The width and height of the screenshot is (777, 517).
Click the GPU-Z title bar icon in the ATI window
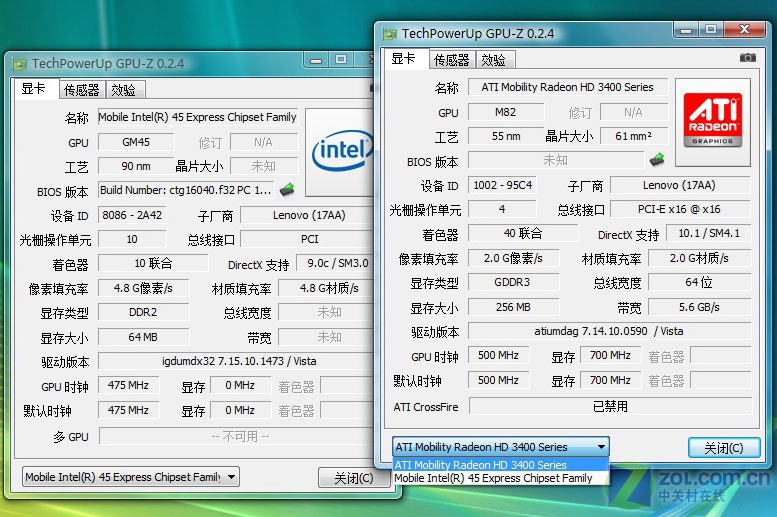(390, 34)
